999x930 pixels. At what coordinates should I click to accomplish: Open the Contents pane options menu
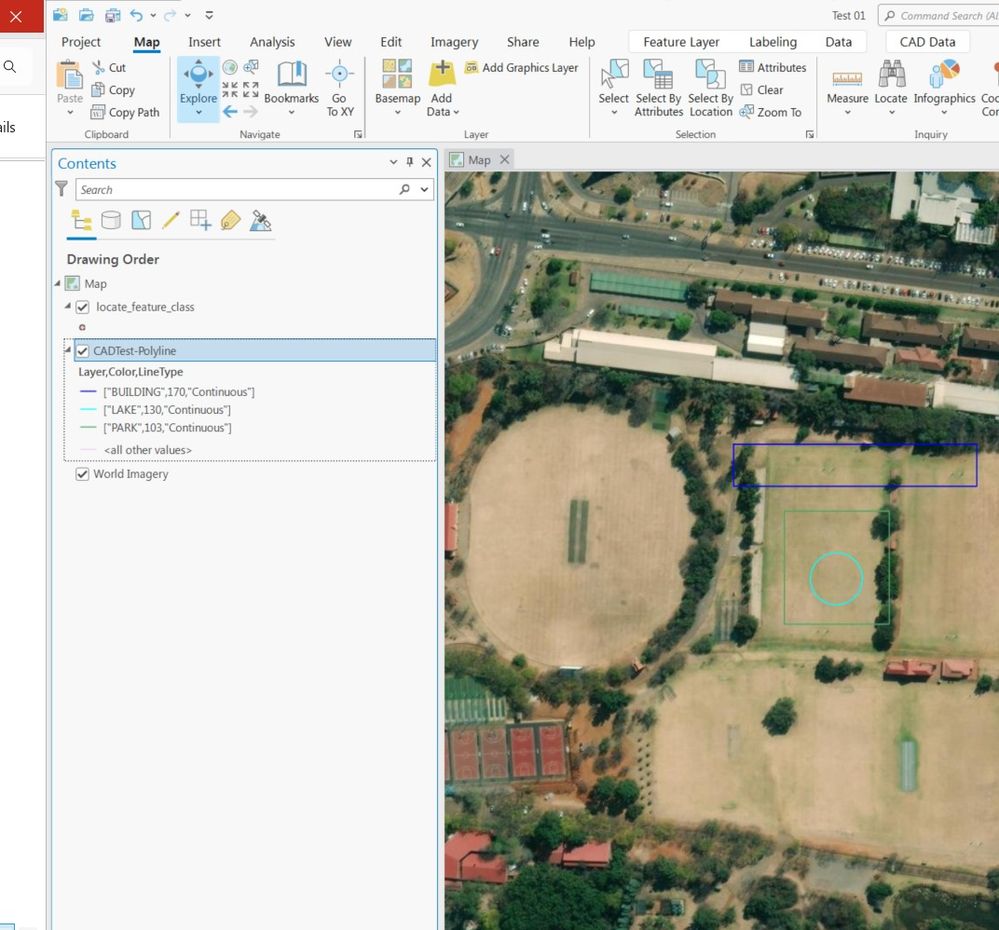coord(393,163)
